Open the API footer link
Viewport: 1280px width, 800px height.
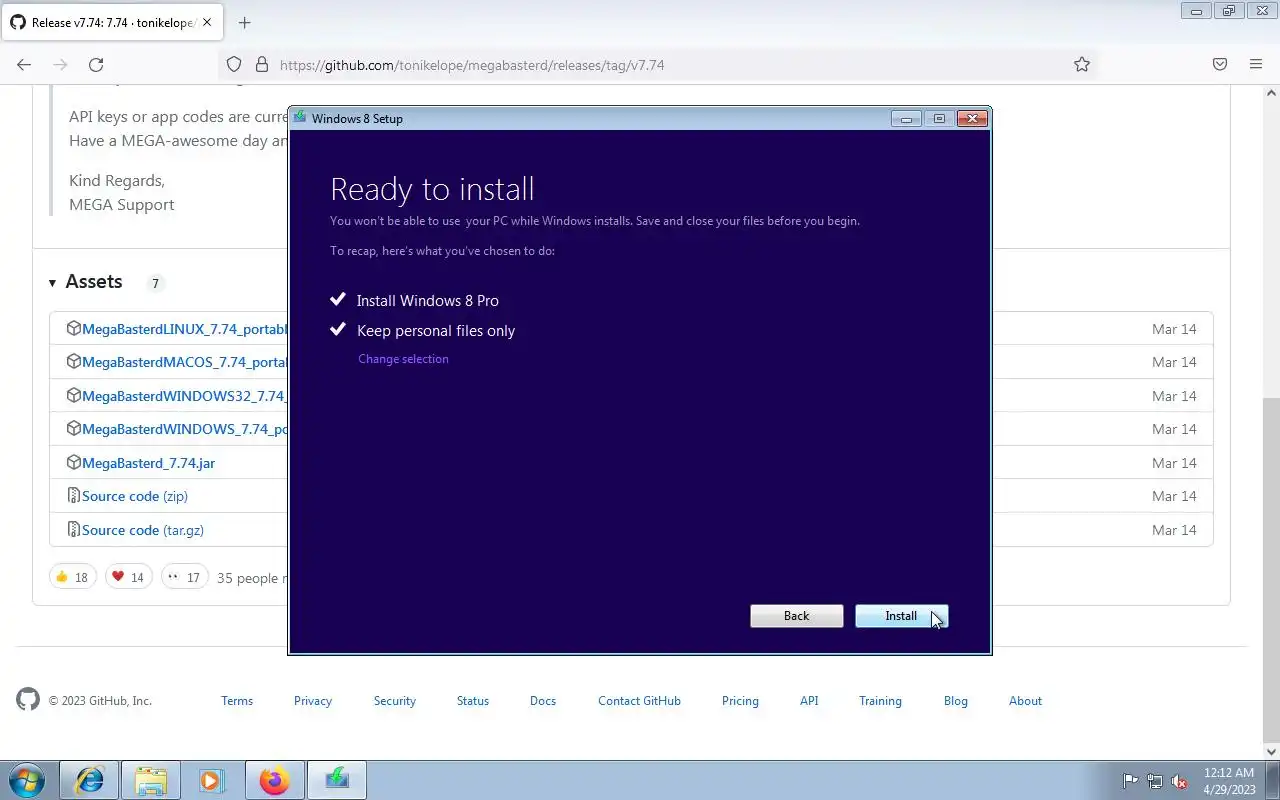809,701
